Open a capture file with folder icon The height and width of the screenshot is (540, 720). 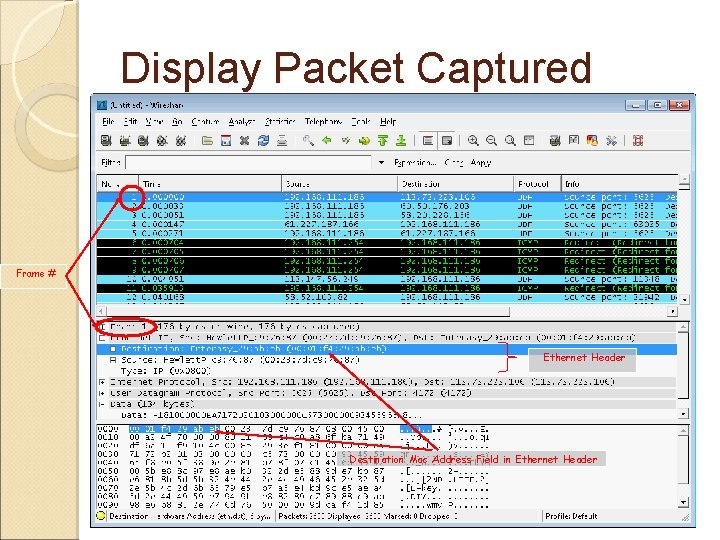click(x=207, y=141)
